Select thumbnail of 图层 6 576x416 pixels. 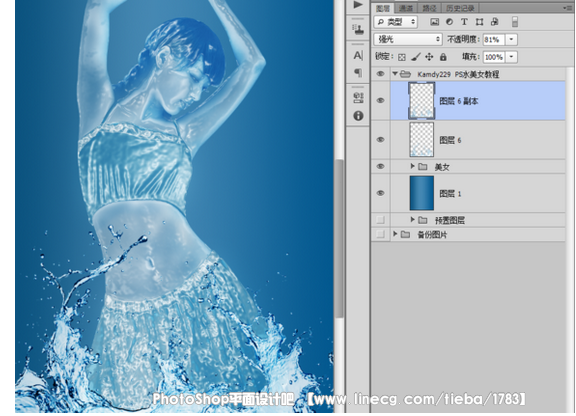click(x=422, y=140)
